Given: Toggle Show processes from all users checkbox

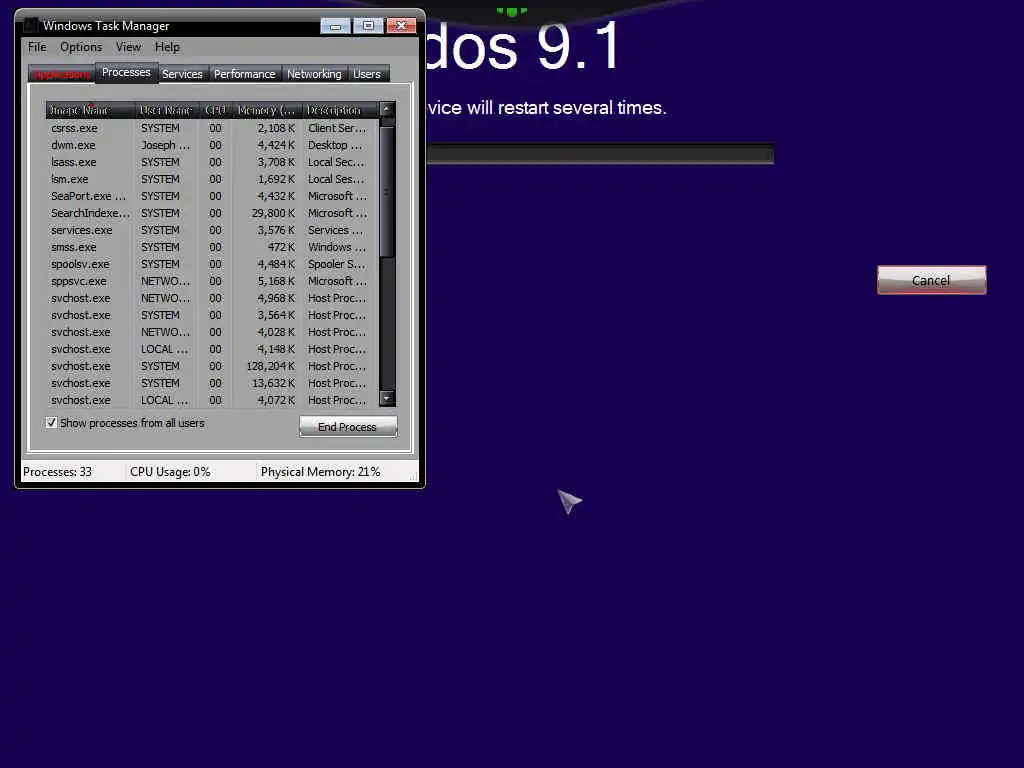Looking at the screenshot, I should tap(51, 423).
